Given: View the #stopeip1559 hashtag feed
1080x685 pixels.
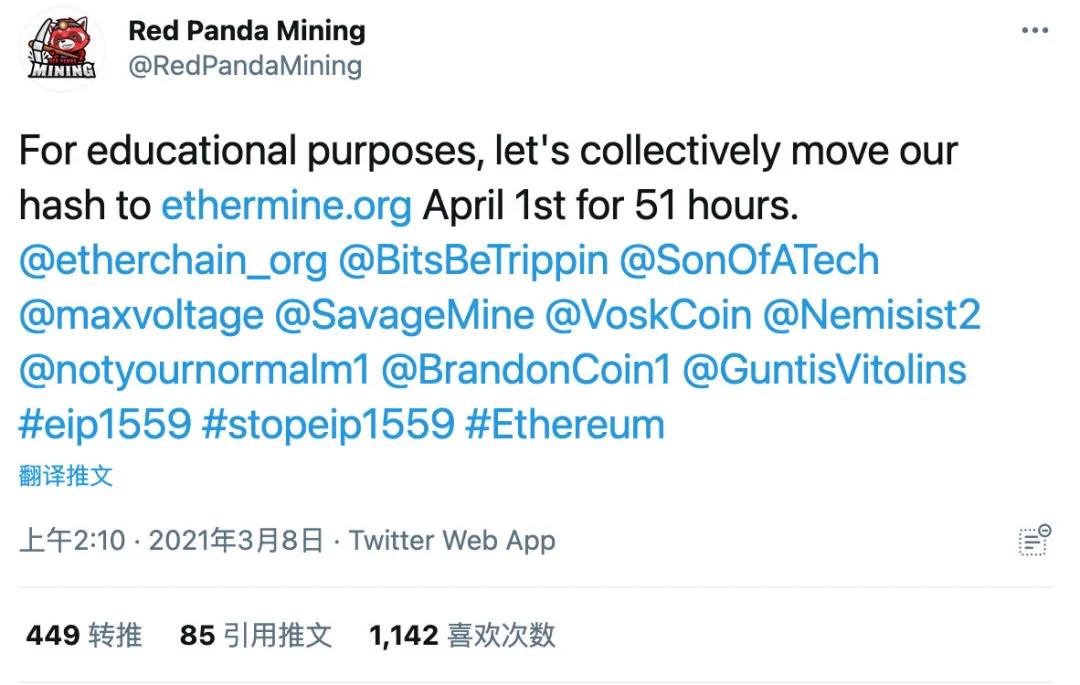Looking at the screenshot, I should tap(328, 424).
